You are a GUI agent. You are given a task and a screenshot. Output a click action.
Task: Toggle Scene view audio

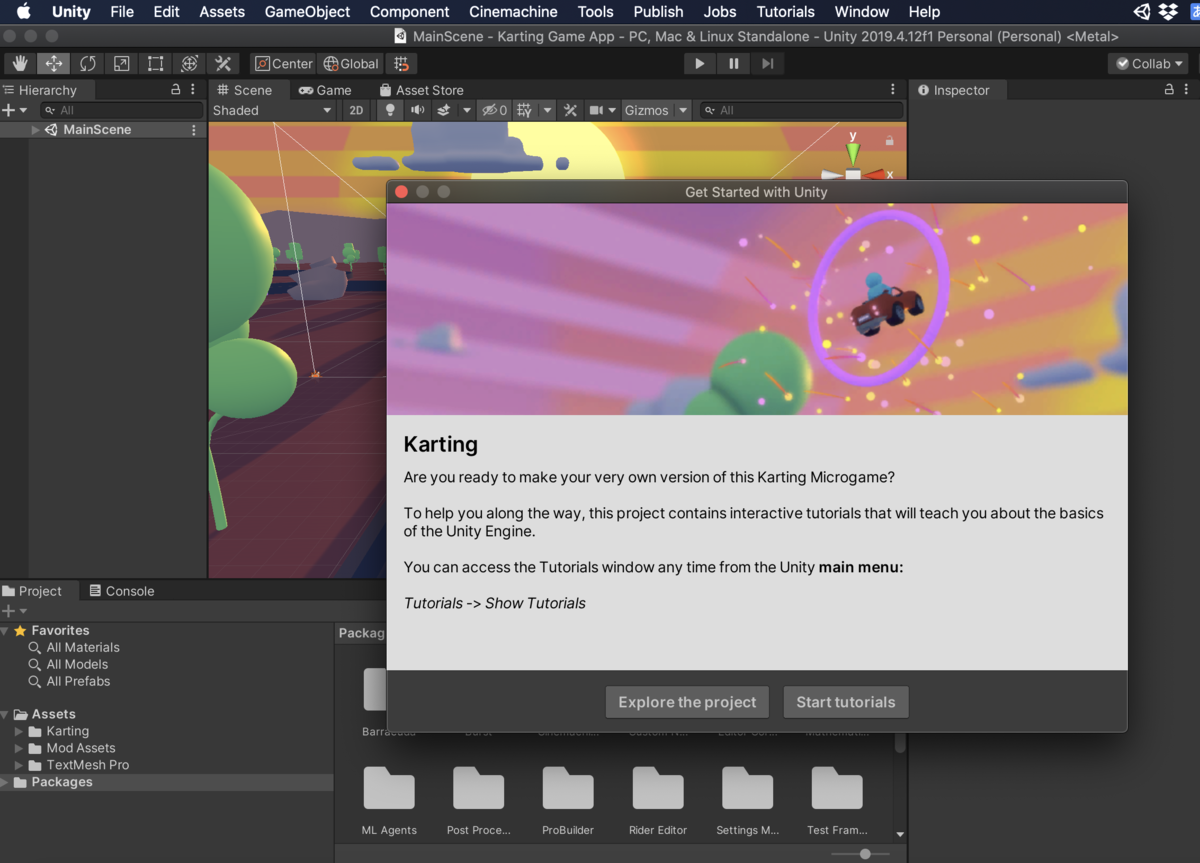pyautogui.click(x=417, y=110)
